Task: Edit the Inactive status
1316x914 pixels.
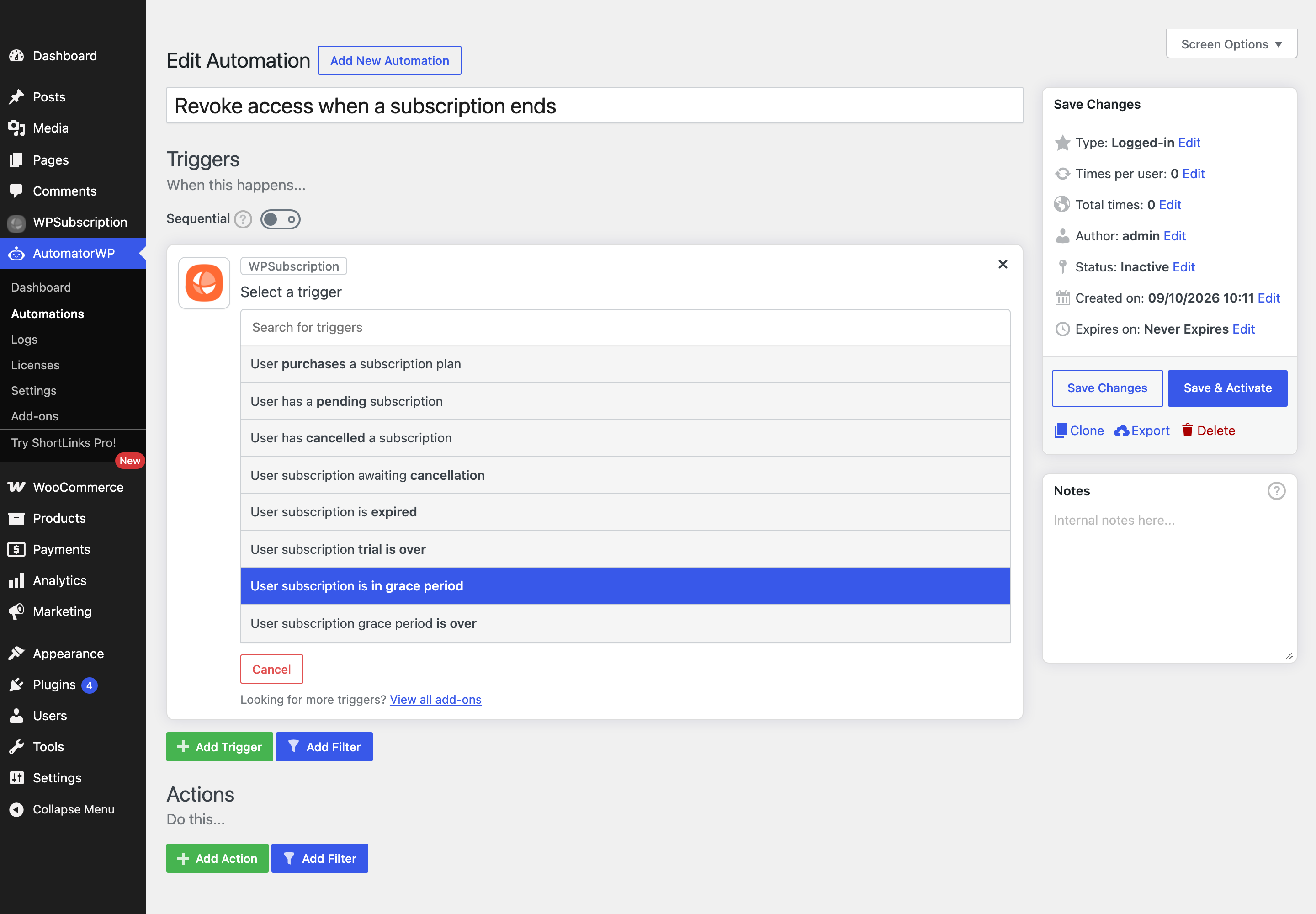Action: coord(1183,267)
